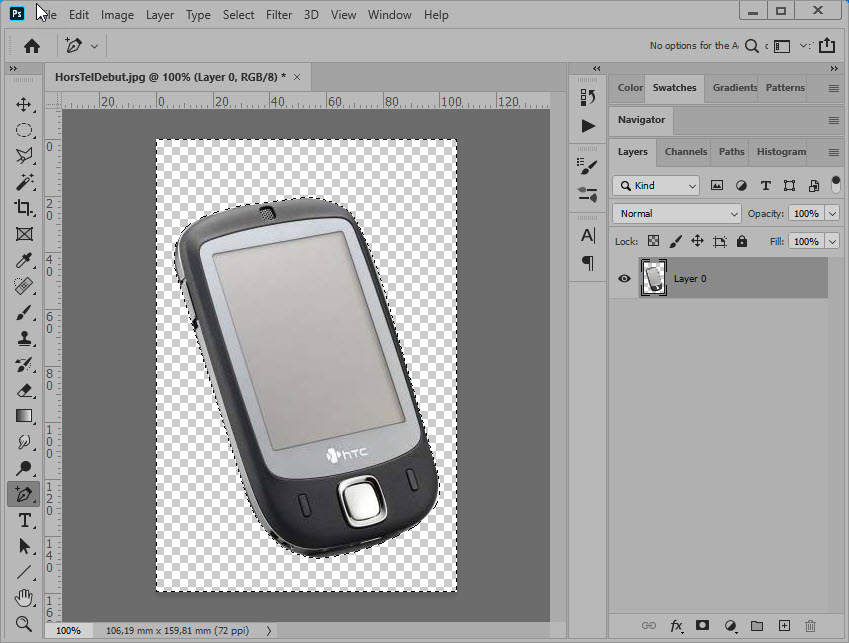This screenshot has height=643, width=849.
Task: Select the History Brush tool
Action: (23, 364)
